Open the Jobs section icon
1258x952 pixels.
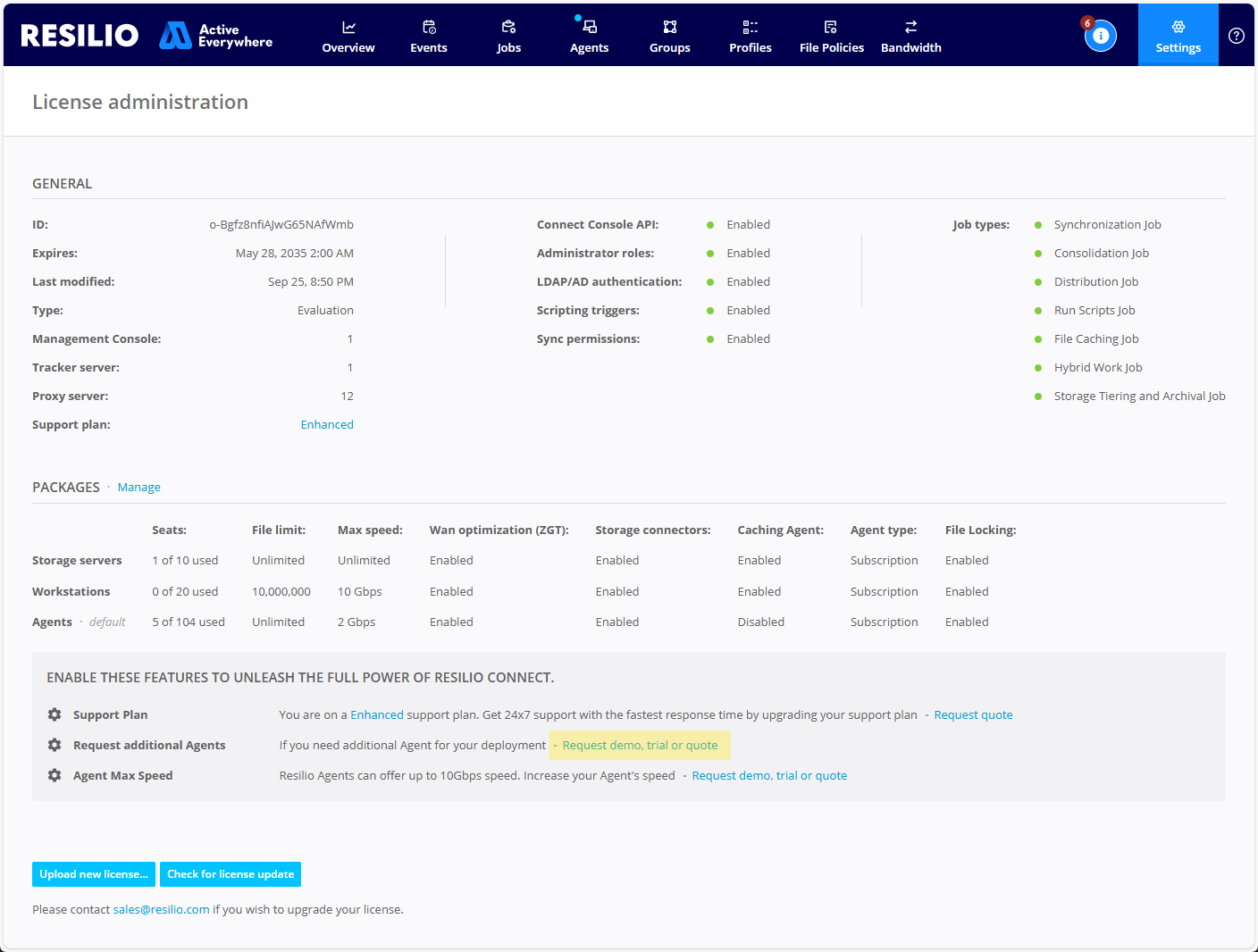click(x=508, y=27)
